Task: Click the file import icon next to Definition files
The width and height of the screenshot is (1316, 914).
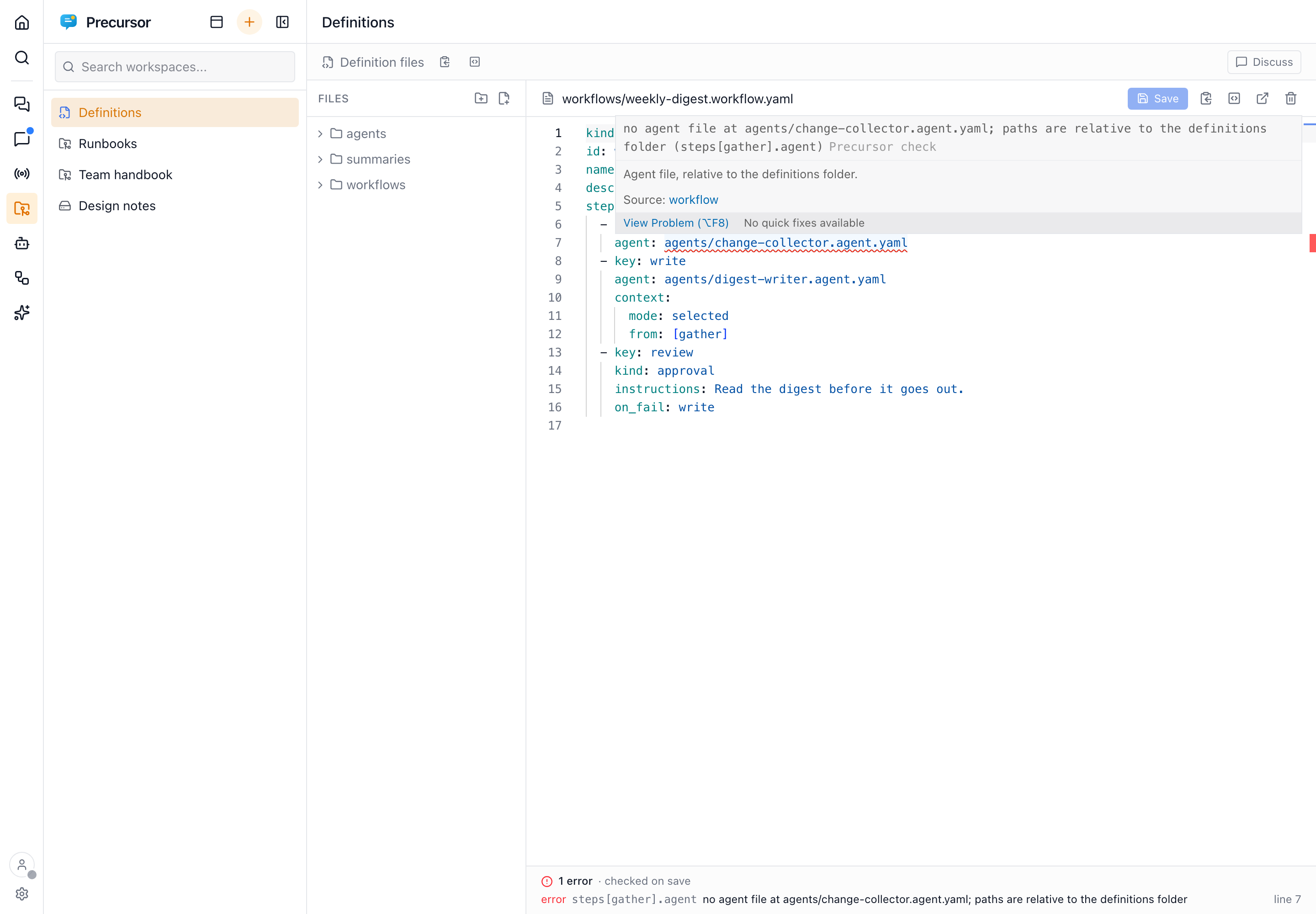Action: coord(445,62)
